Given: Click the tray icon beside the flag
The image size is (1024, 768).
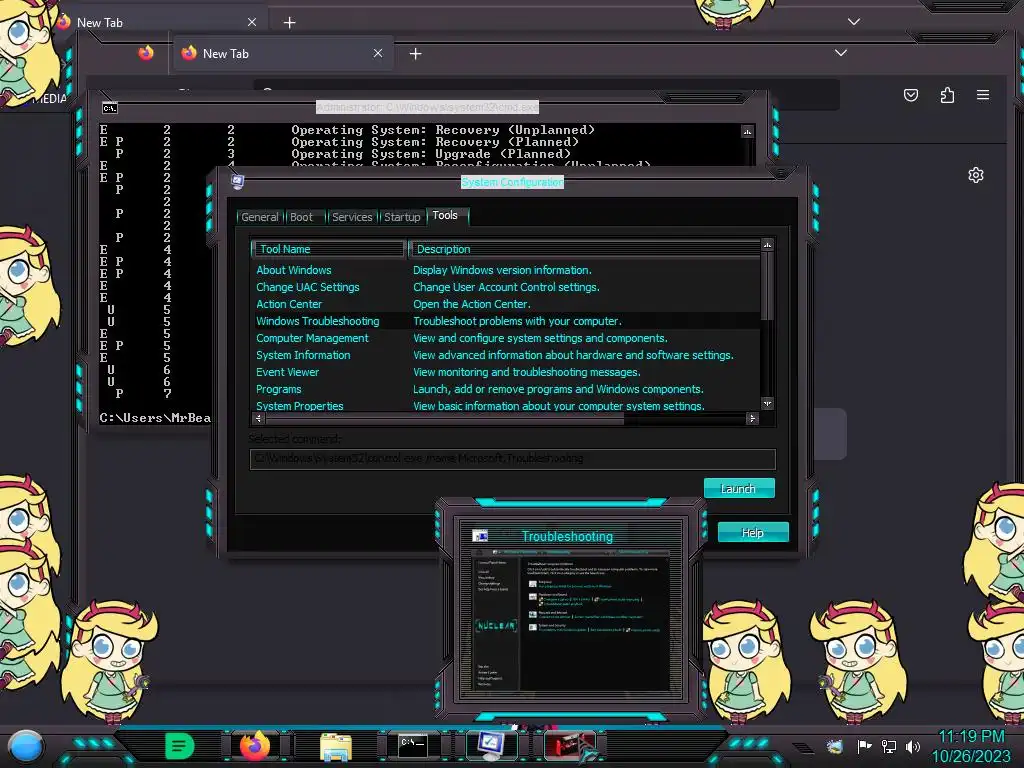Looking at the screenshot, I should click(x=835, y=746).
